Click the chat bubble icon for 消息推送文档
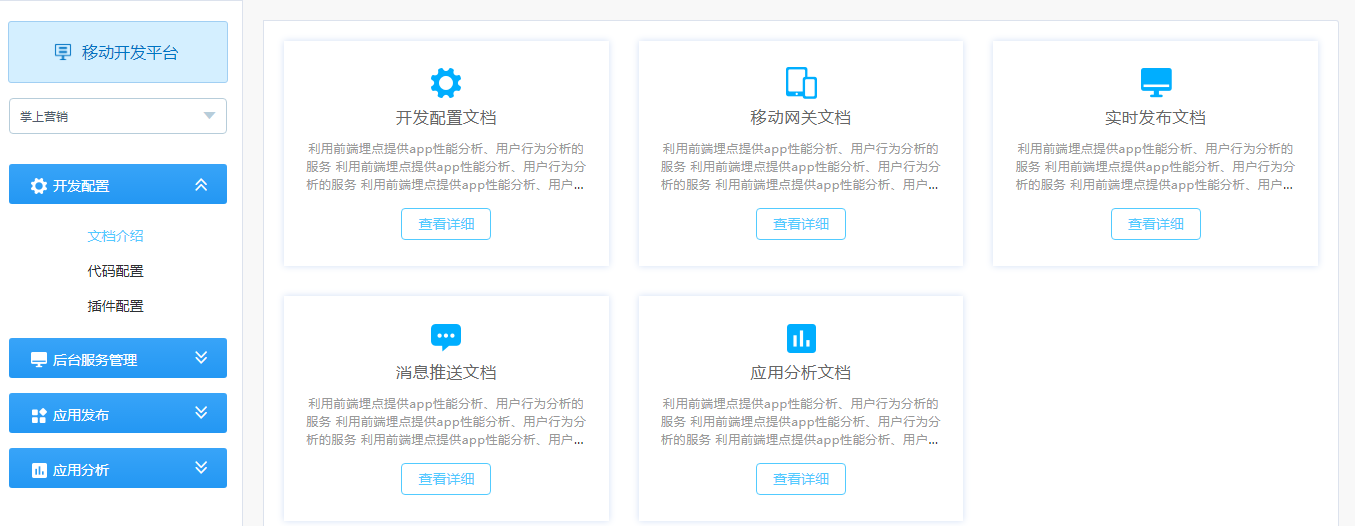Viewport: 1355px width, 526px height. click(445, 338)
